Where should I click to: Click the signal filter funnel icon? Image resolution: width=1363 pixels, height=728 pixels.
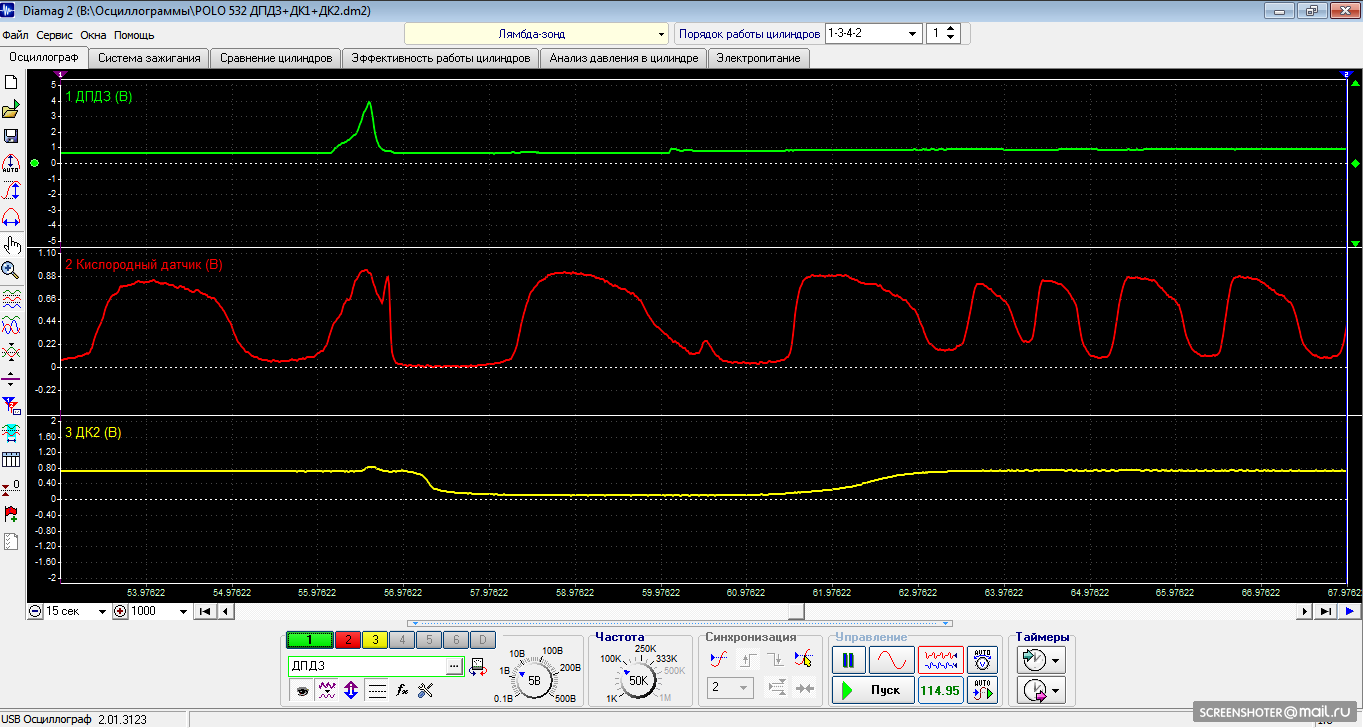point(11,405)
